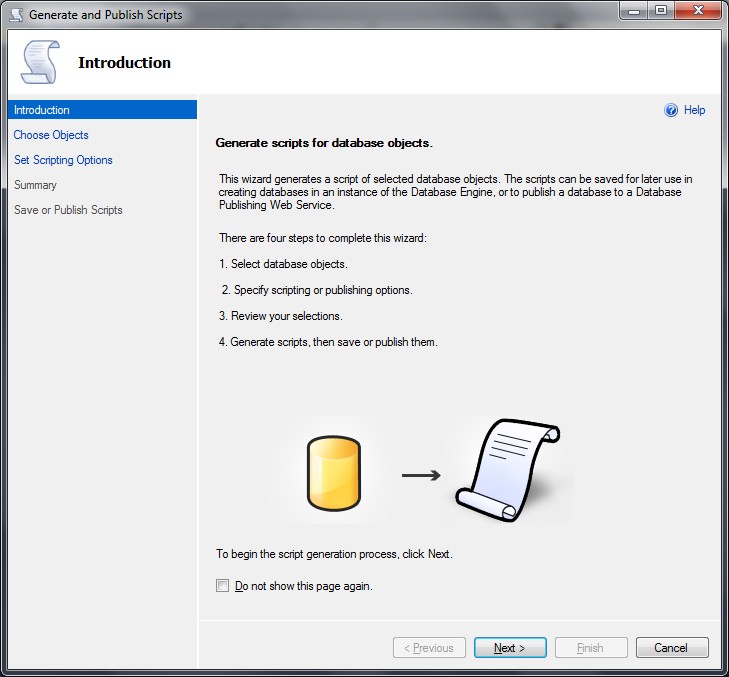Click the script scroll illustration on the right

(508, 470)
